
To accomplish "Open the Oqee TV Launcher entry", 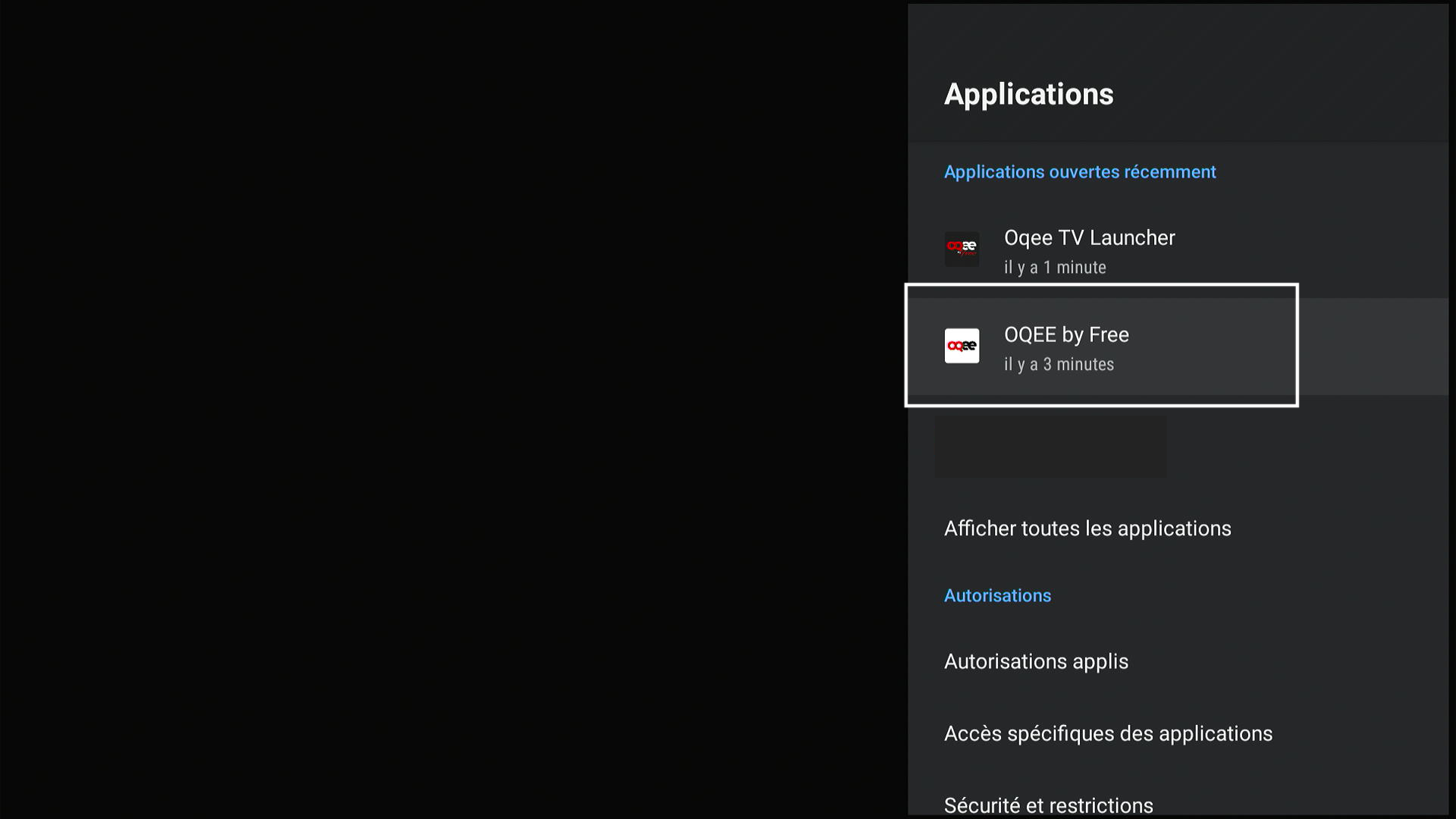I will coord(1178,251).
